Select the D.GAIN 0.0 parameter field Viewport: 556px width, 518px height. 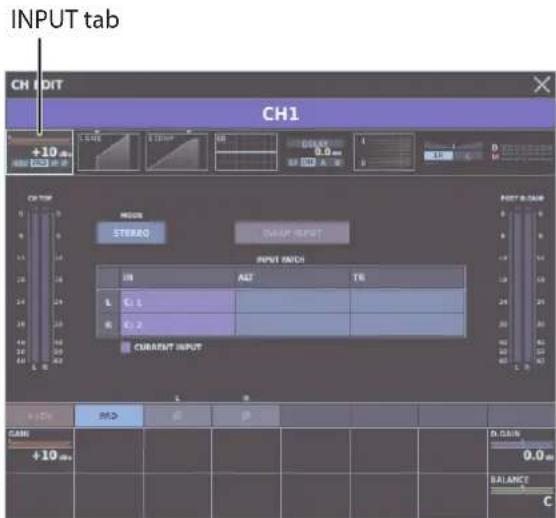coord(522,450)
